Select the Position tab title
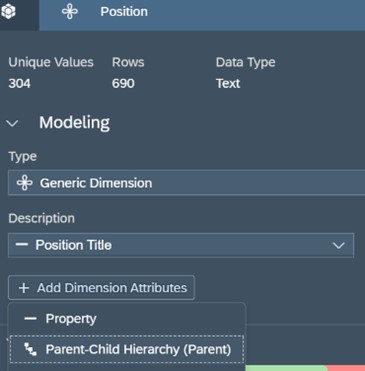Screen dimensions: 365x371 124,12
